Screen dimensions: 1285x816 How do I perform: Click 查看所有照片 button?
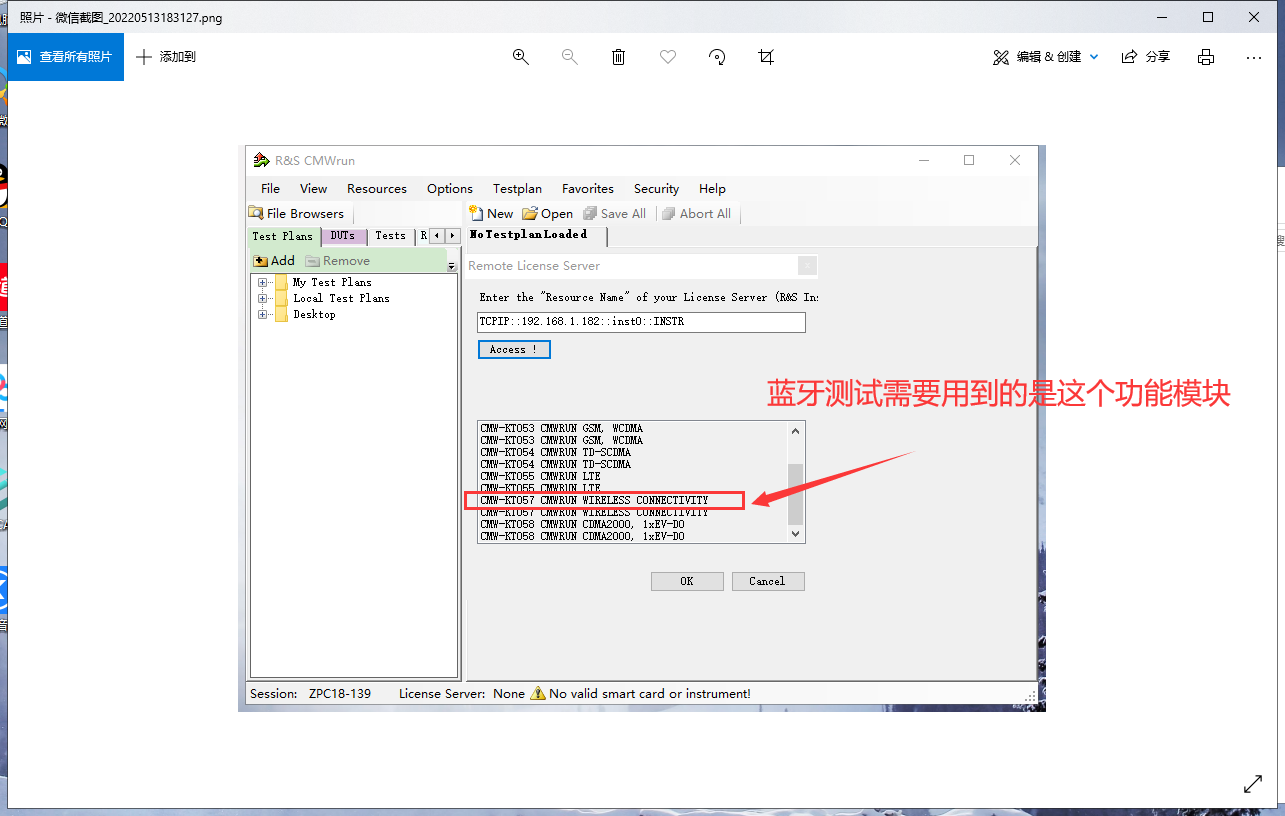[66, 57]
